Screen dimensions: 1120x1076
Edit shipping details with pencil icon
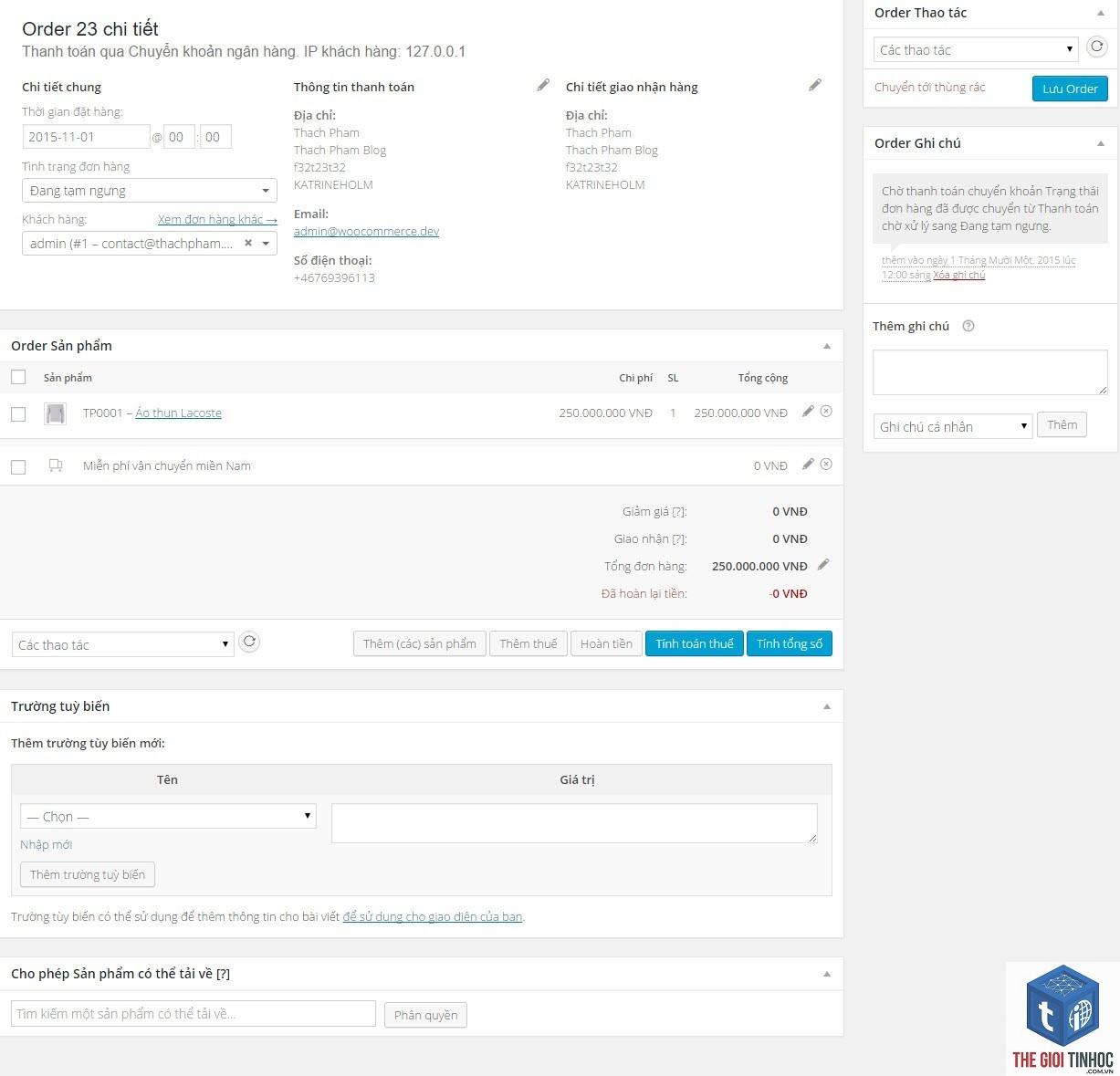tap(815, 85)
